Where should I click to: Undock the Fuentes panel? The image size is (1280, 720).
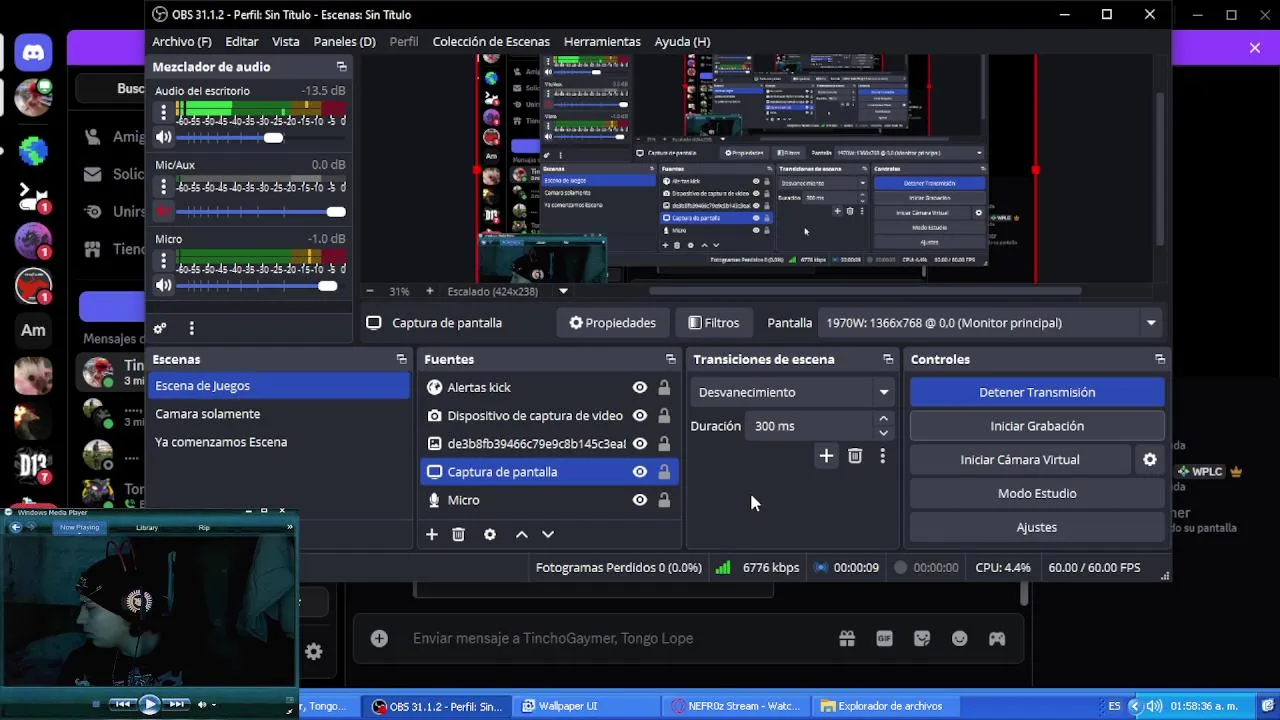tap(671, 359)
